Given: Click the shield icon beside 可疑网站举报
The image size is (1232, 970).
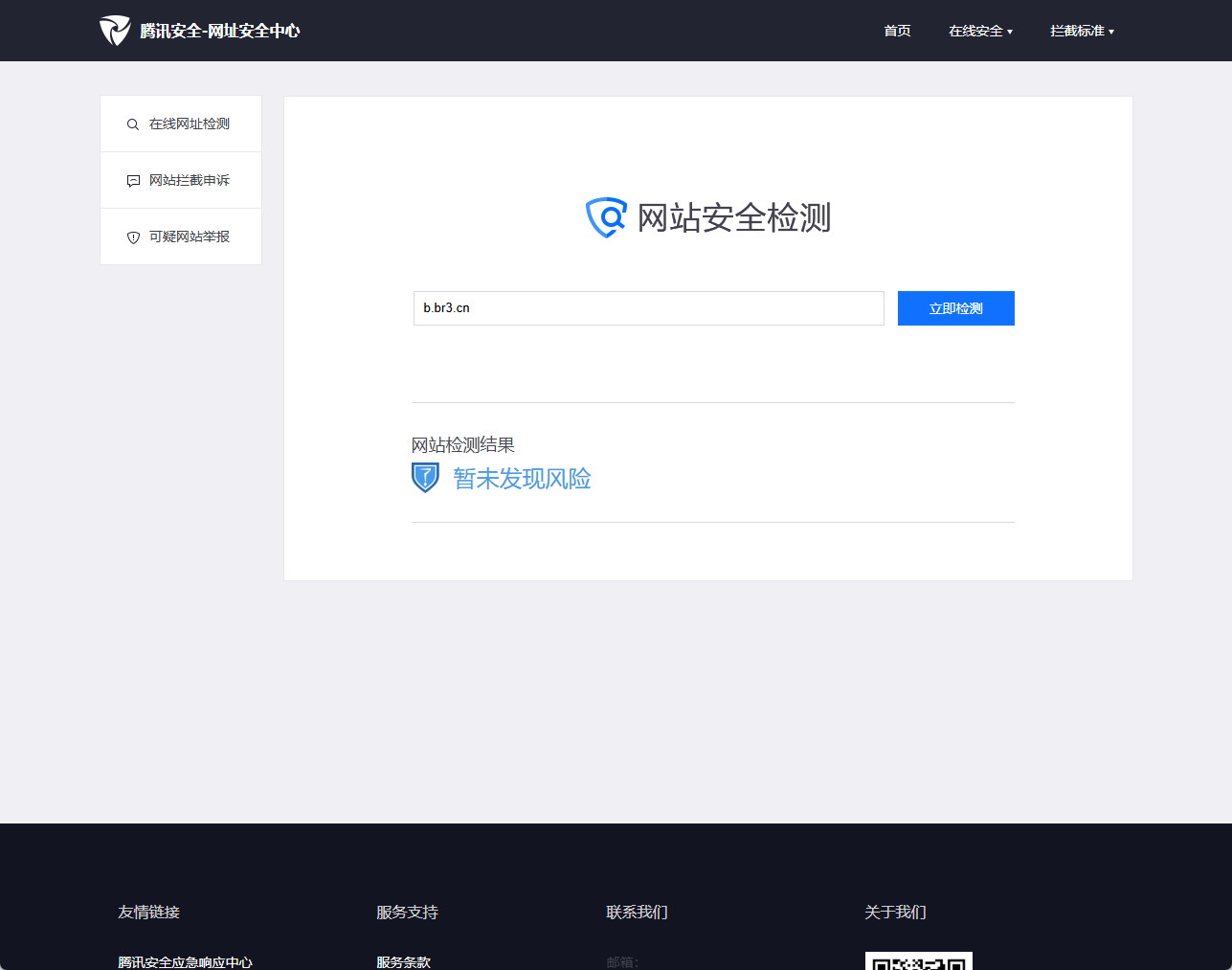Looking at the screenshot, I should tap(133, 237).
